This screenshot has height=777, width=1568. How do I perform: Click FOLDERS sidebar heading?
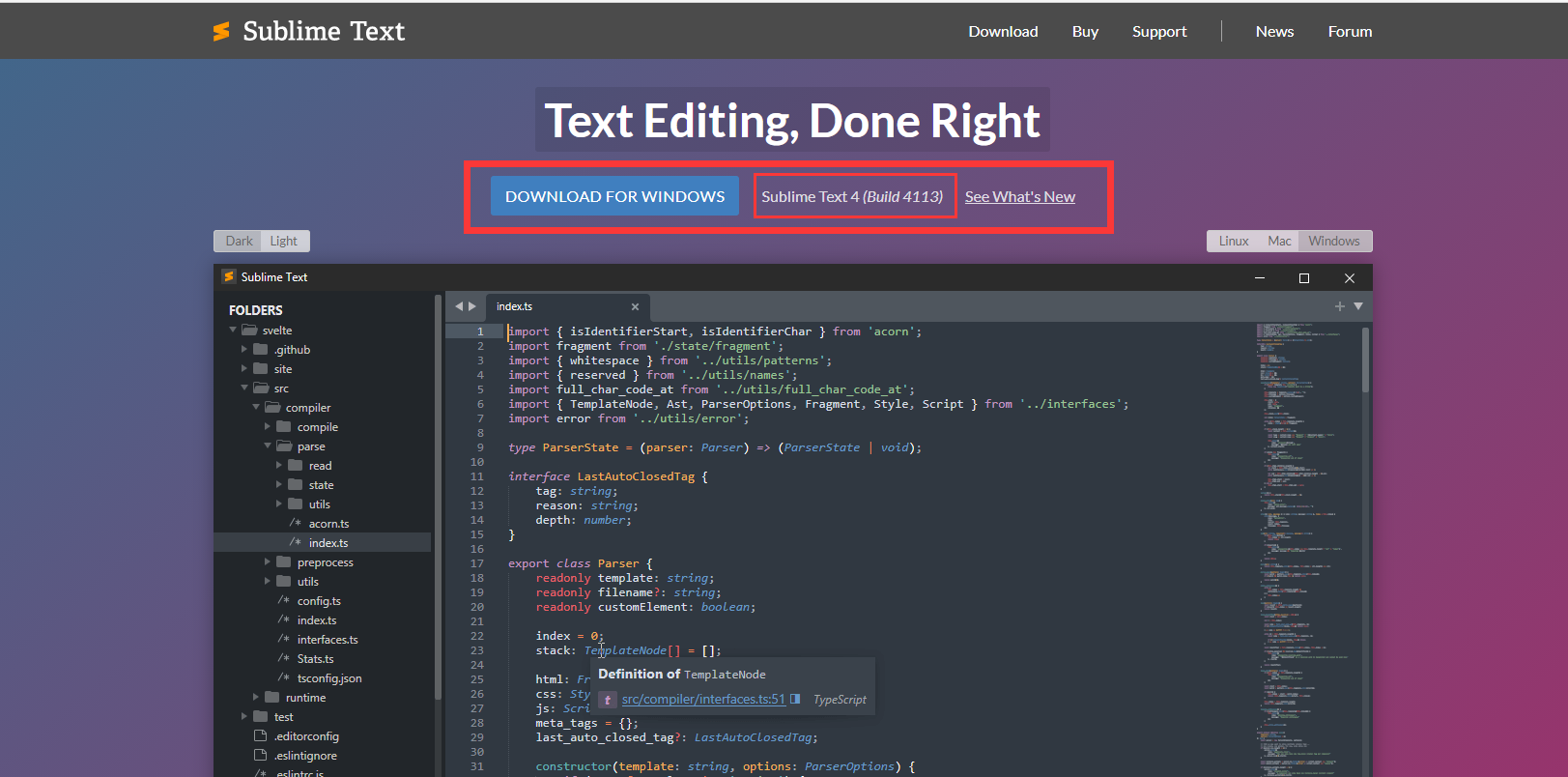point(255,310)
